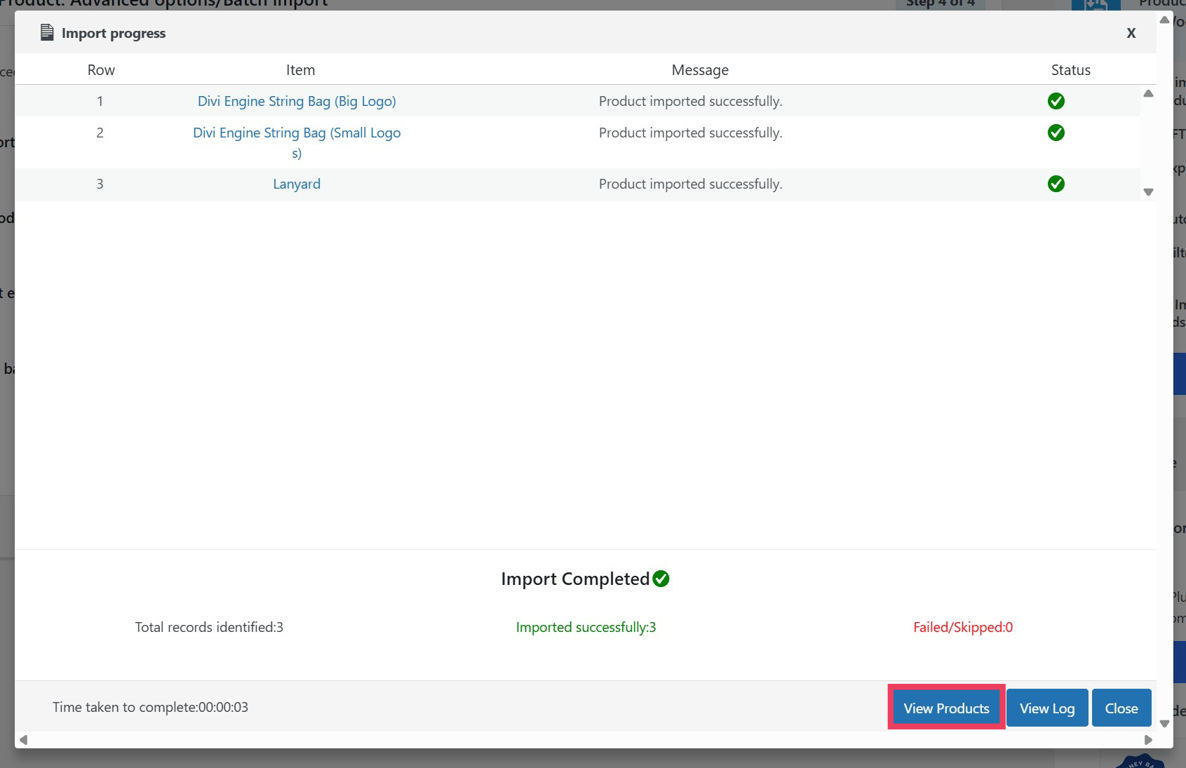Click the green success check on row 1
The height and width of the screenshot is (768, 1186).
tap(1056, 100)
